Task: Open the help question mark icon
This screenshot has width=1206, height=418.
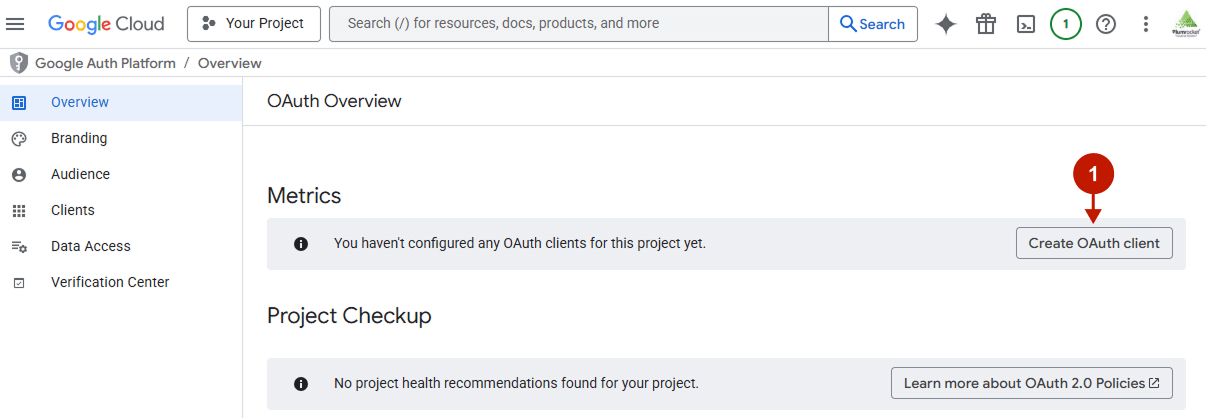Action: pyautogui.click(x=1106, y=24)
